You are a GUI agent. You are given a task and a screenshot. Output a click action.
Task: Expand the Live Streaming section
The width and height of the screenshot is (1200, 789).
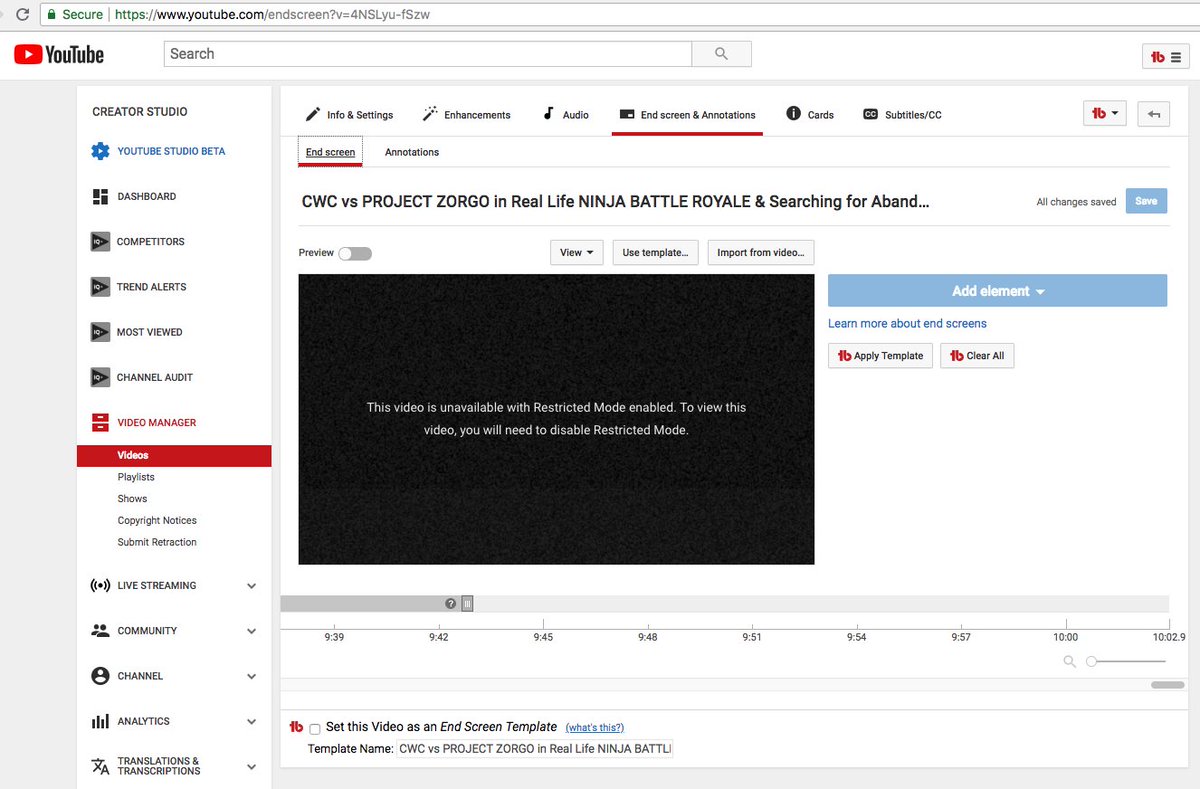(251, 586)
